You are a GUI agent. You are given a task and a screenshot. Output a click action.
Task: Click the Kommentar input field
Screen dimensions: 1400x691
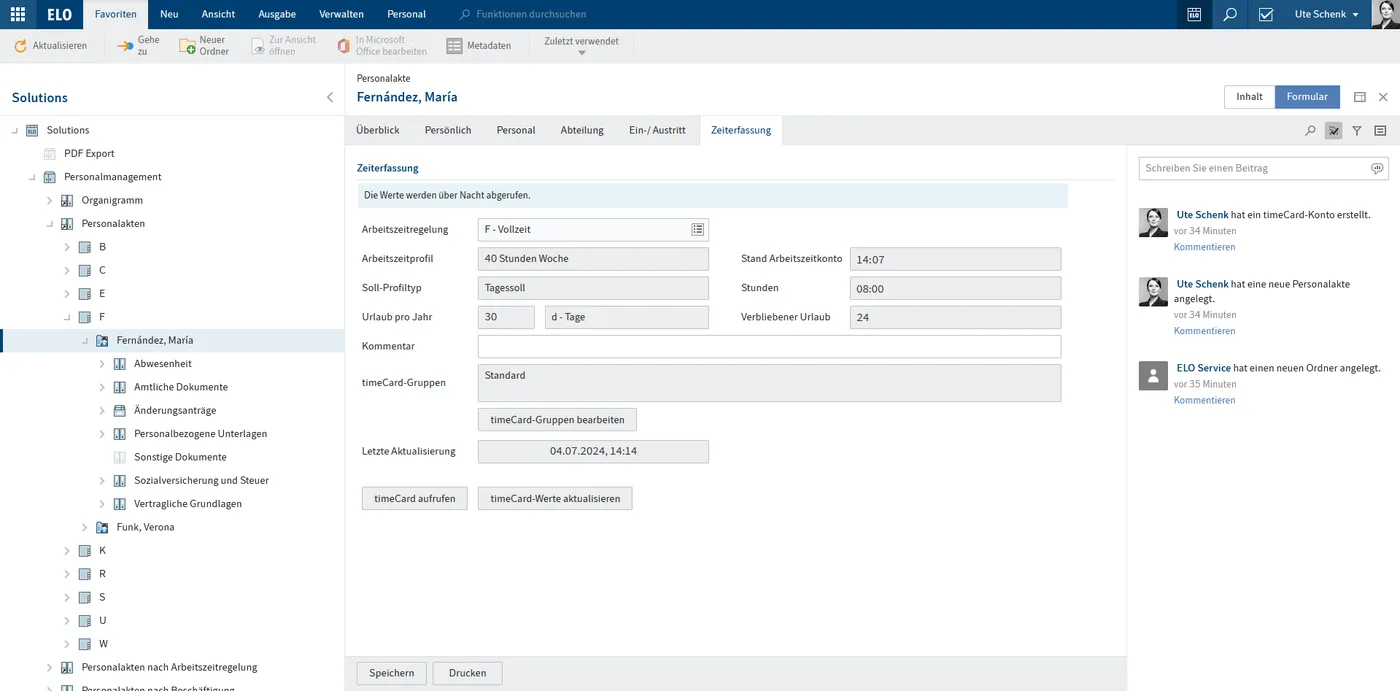tap(769, 346)
